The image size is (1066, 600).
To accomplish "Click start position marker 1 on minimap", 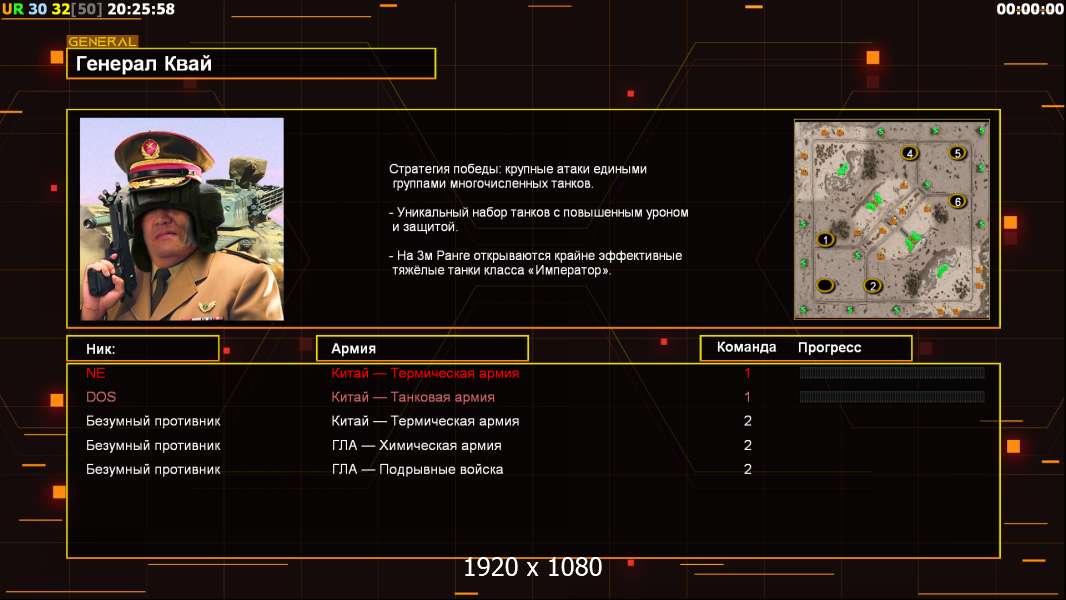I will 825,240.
